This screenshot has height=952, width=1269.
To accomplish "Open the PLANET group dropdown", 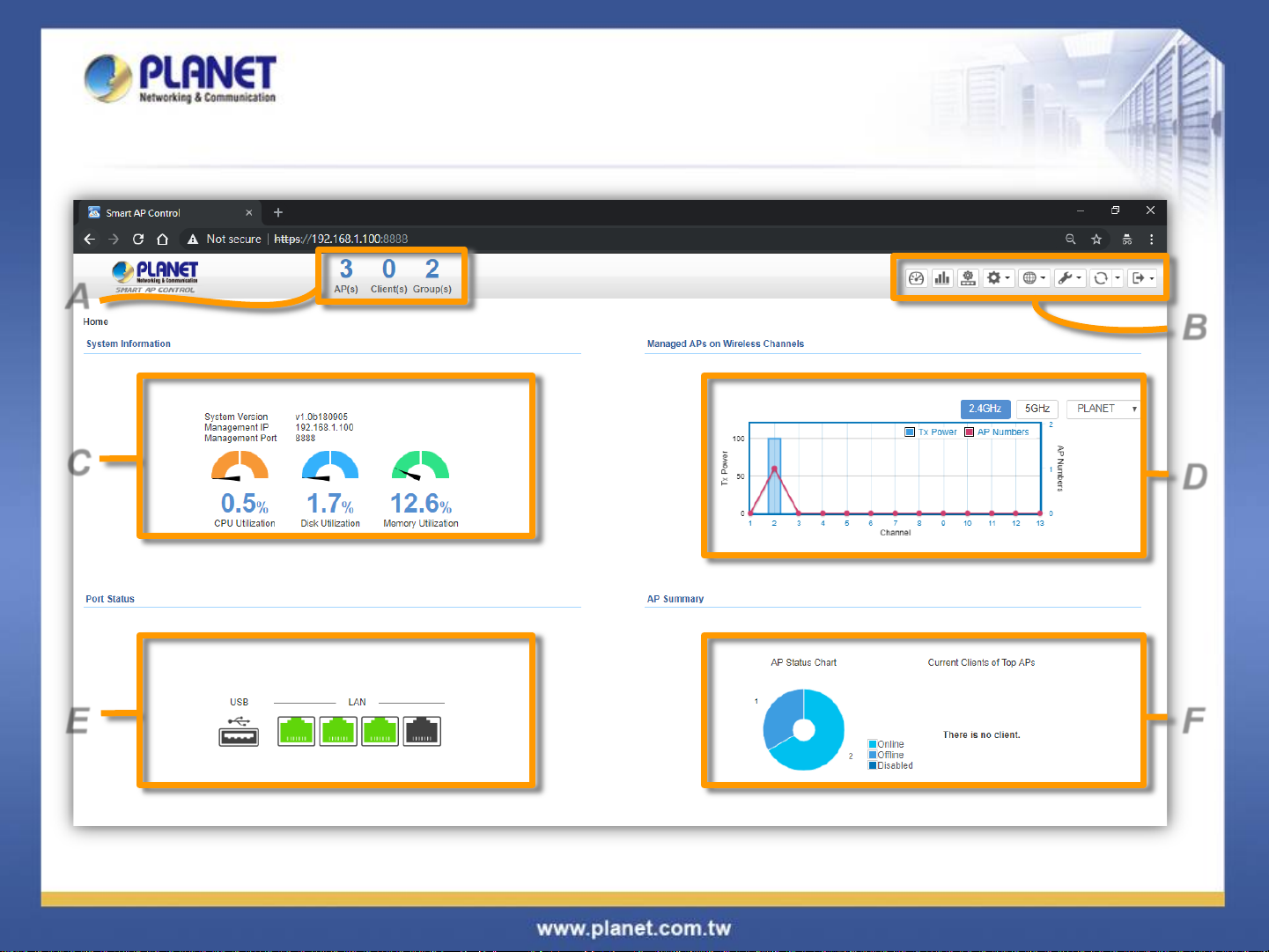I will (1103, 409).
